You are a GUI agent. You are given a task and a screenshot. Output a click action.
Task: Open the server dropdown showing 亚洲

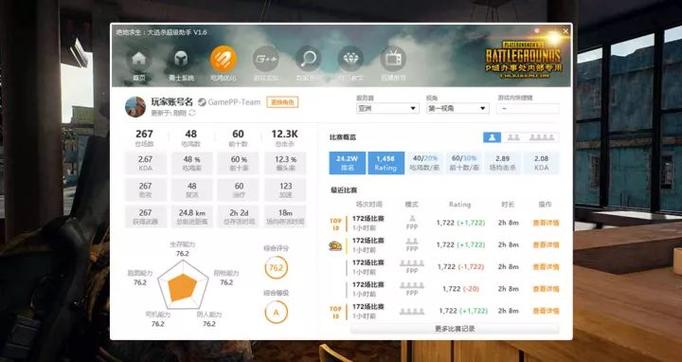point(388,108)
